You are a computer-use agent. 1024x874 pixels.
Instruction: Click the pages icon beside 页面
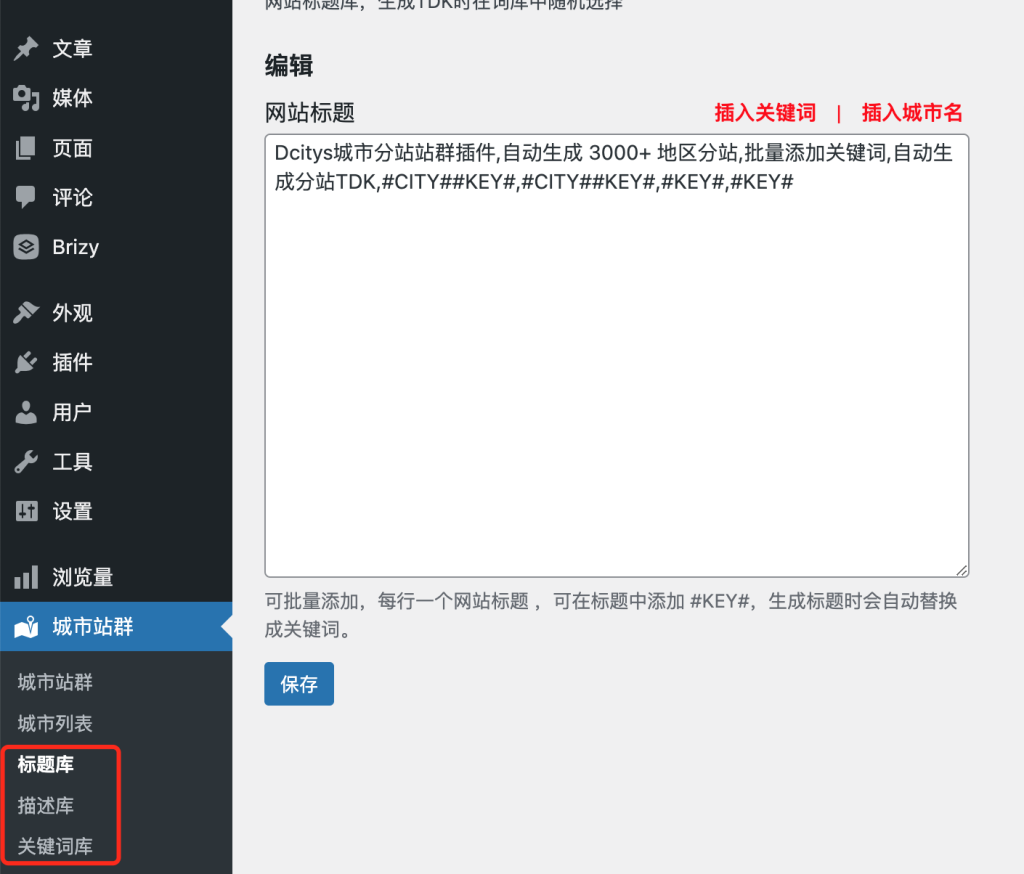click(26, 148)
